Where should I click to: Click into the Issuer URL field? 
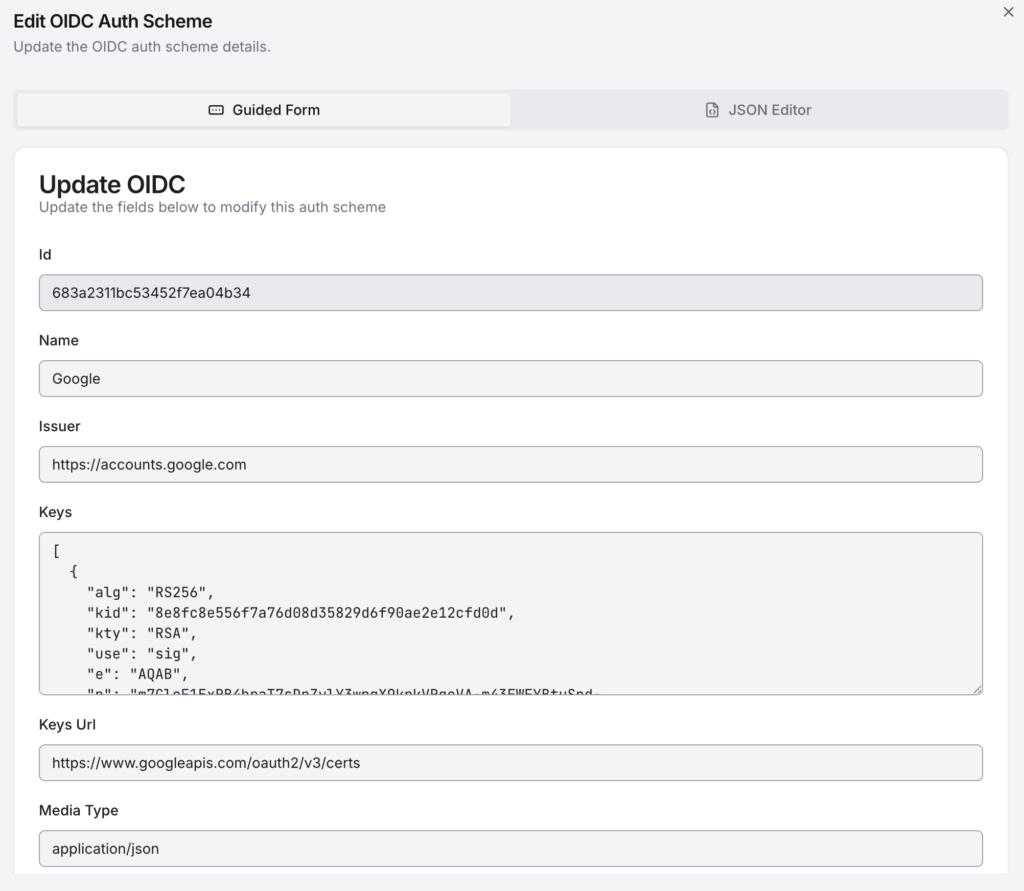pos(510,464)
